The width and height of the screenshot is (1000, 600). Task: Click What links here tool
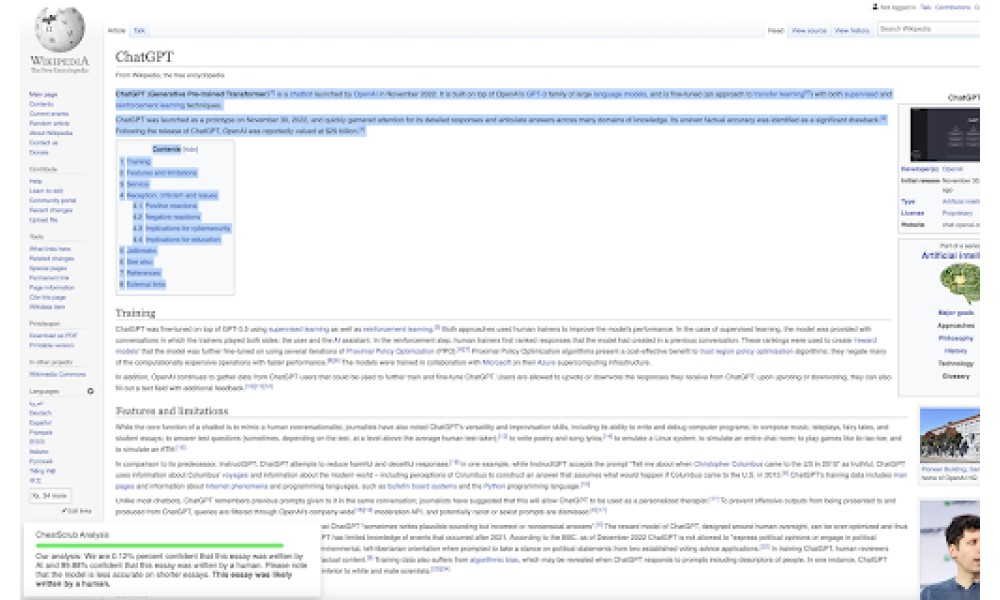tap(50, 249)
